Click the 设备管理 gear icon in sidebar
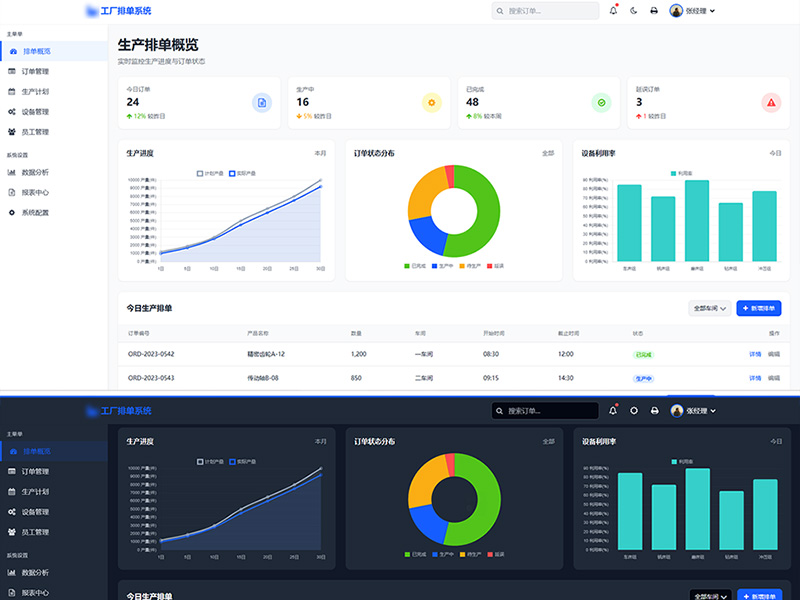The height and width of the screenshot is (600, 800). pos(12,111)
